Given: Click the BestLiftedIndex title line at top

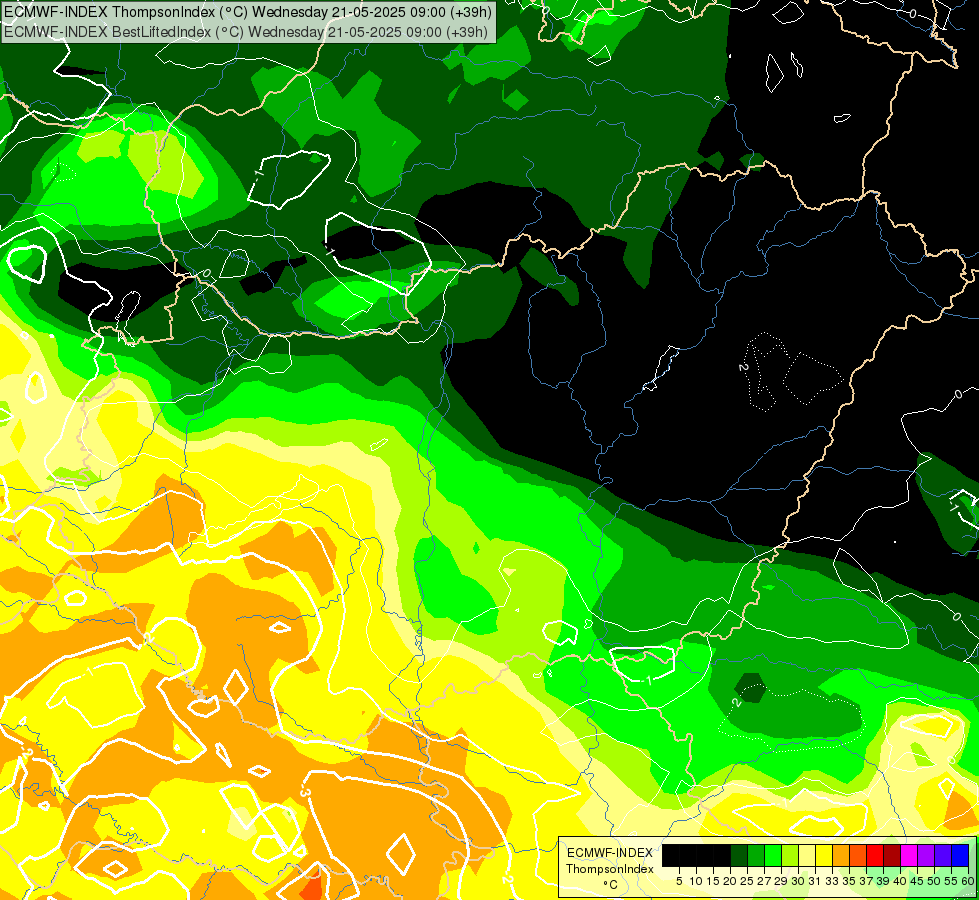Looking at the screenshot, I should click(x=246, y=31).
